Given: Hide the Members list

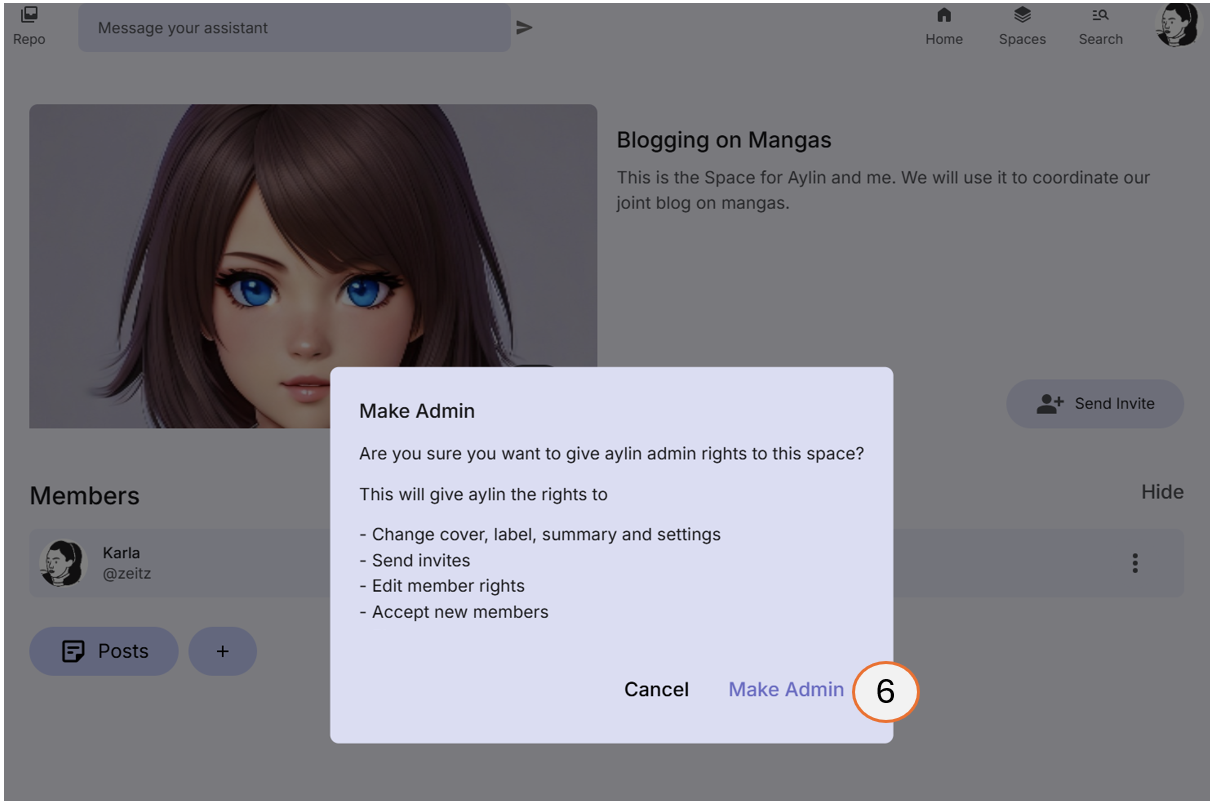Looking at the screenshot, I should [x=1162, y=491].
